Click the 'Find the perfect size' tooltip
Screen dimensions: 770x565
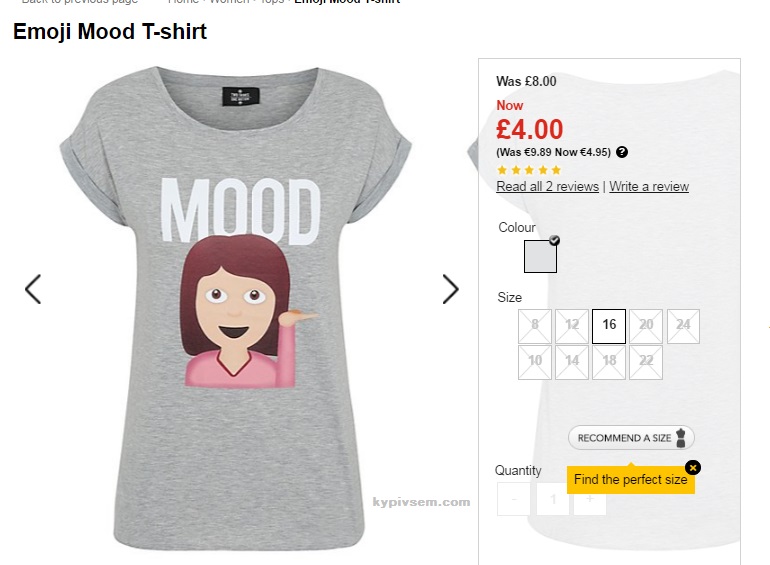[630, 480]
